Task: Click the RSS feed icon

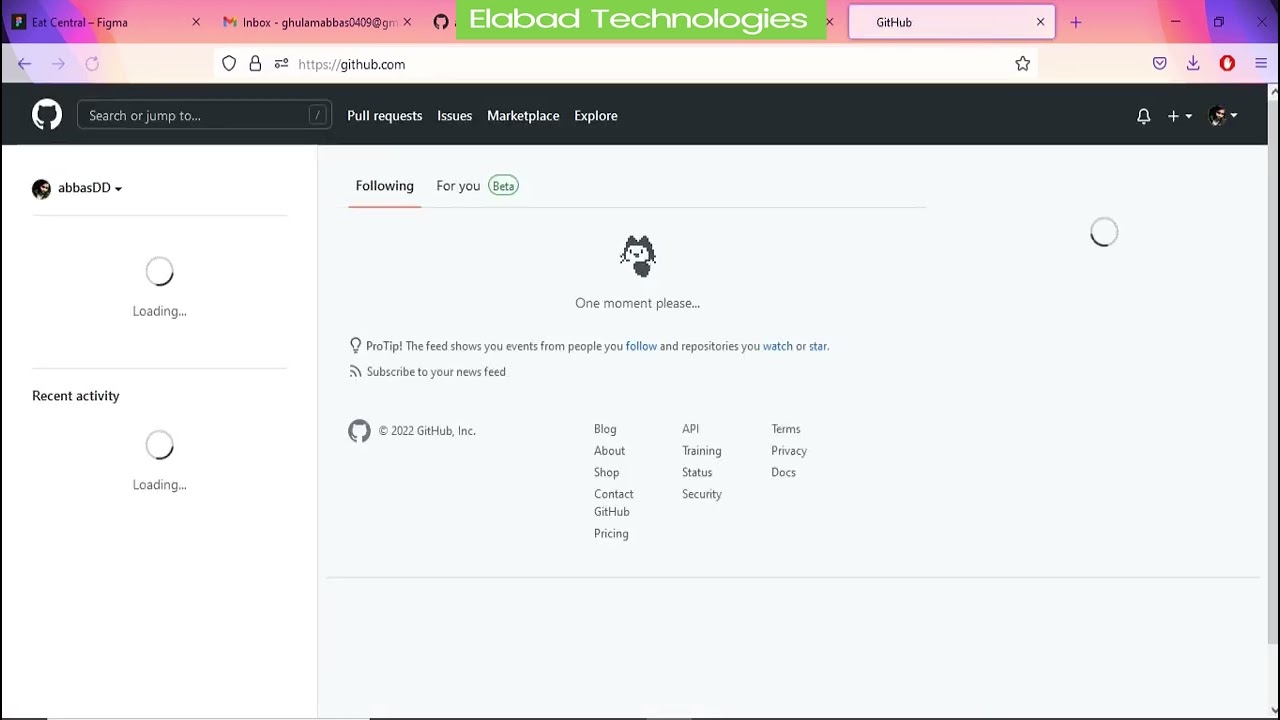Action: point(355,372)
